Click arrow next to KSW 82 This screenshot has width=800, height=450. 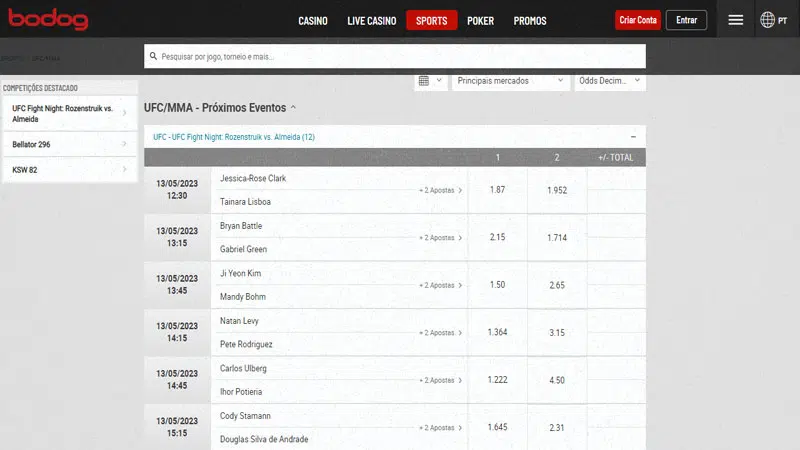124,170
